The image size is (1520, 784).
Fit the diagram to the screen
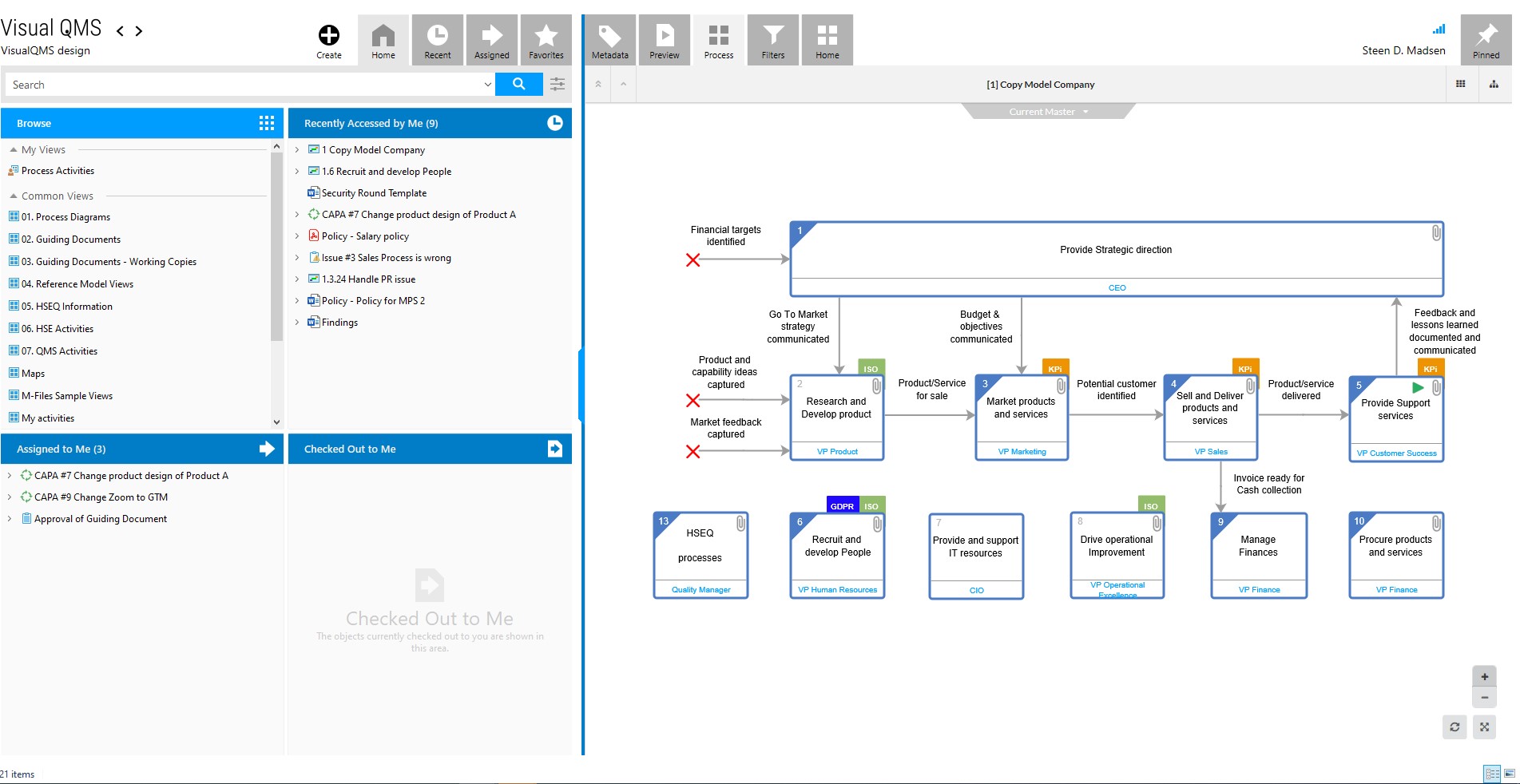[1484, 727]
